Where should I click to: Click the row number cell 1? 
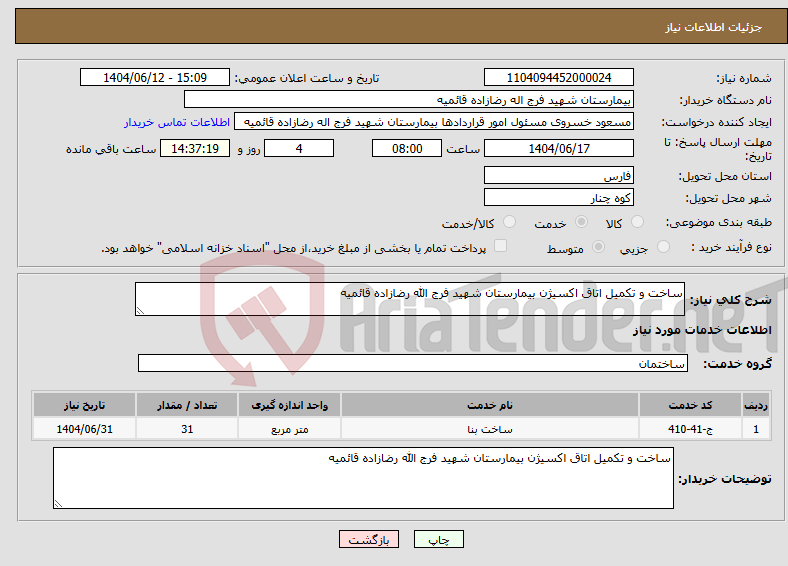[756, 429]
